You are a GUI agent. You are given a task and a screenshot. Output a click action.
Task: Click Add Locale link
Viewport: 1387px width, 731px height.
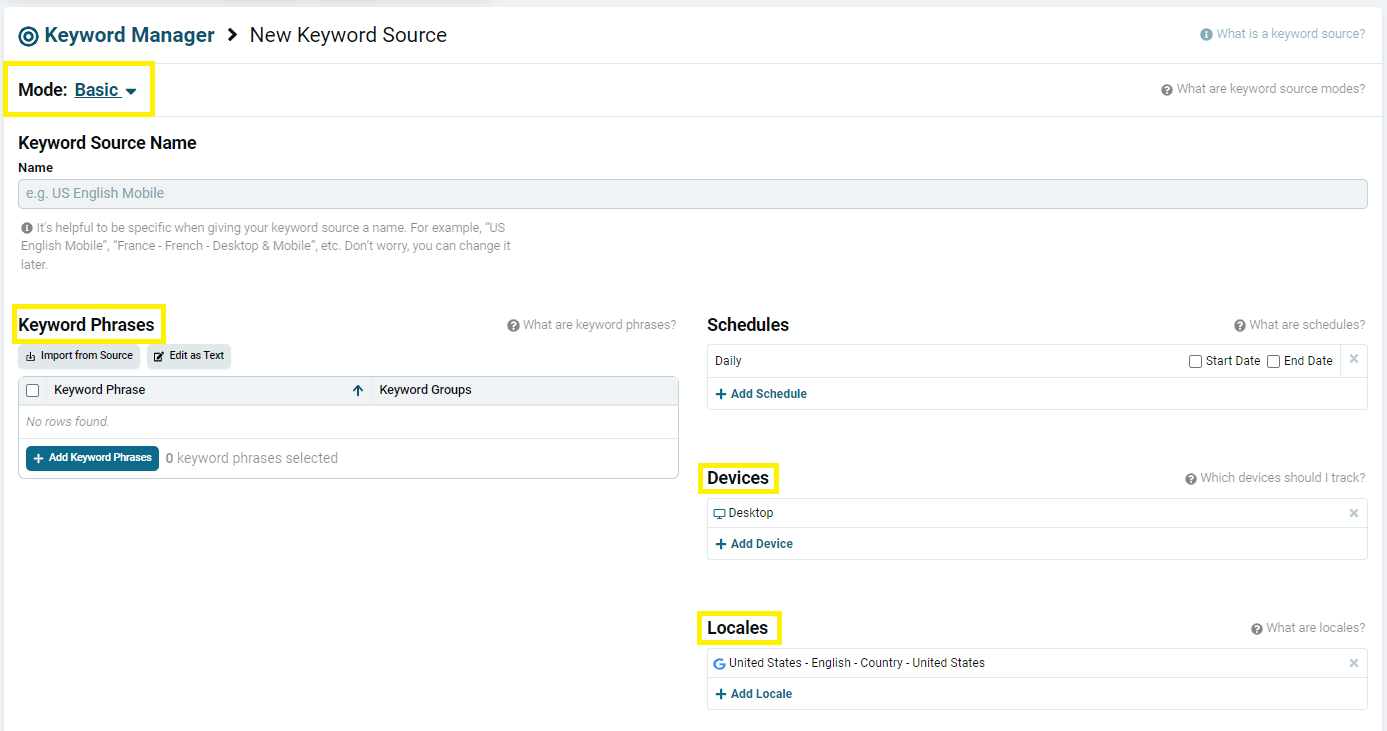tap(754, 694)
